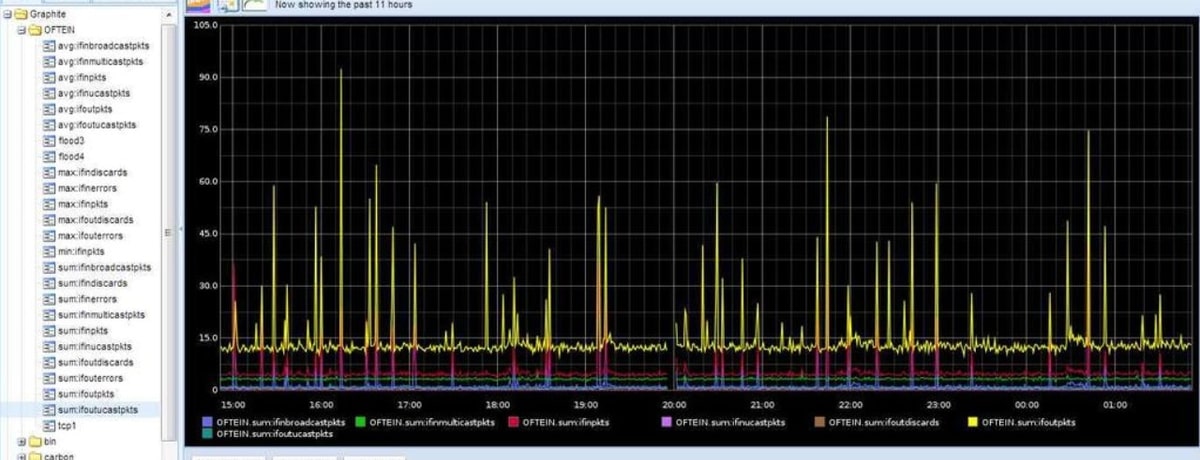Click the max:ifinerrors metric icon
The height and width of the screenshot is (460, 1200).
pyautogui.click(x=48, y=188)
